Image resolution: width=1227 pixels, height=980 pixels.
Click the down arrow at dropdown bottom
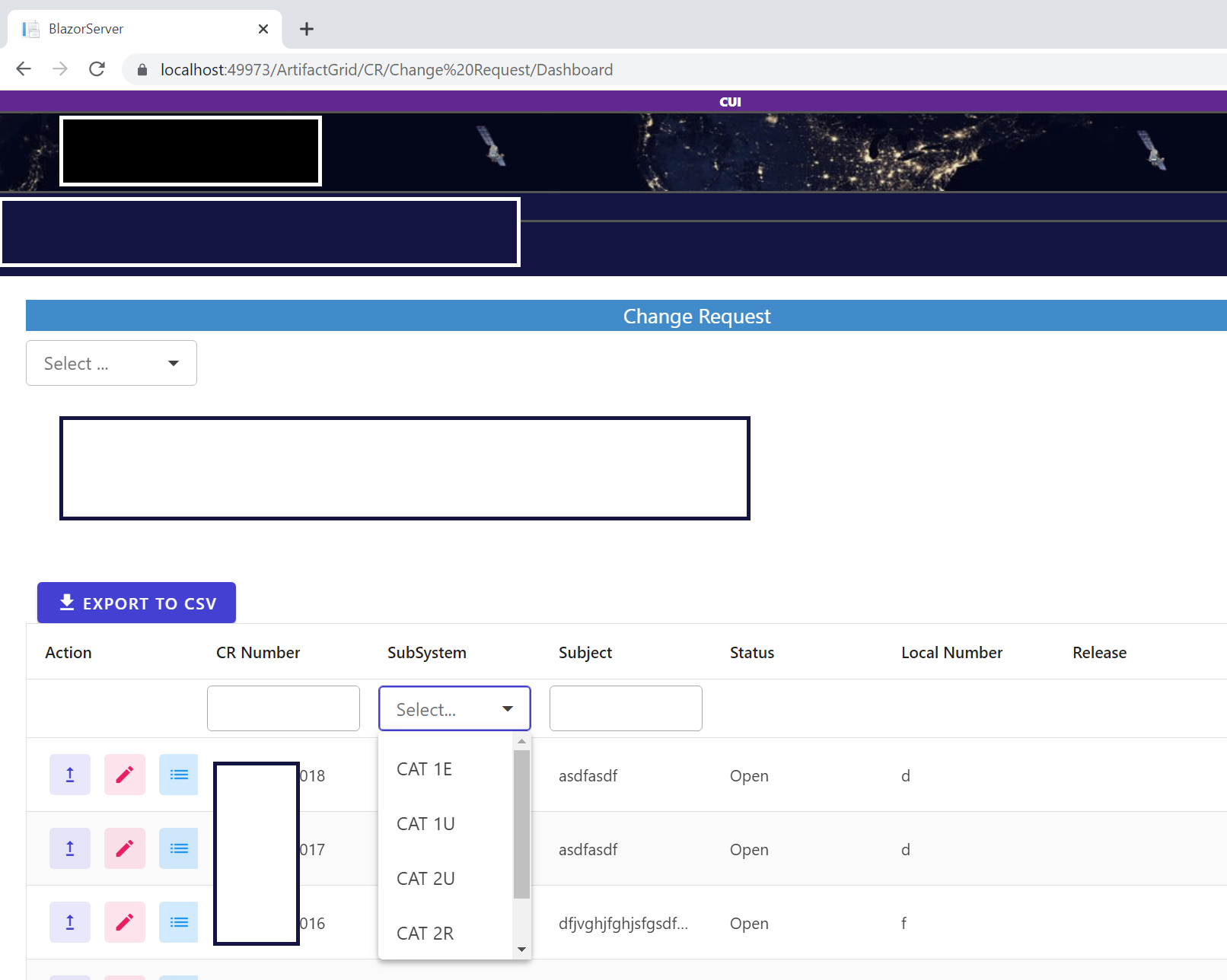click(x=522, y=949)
